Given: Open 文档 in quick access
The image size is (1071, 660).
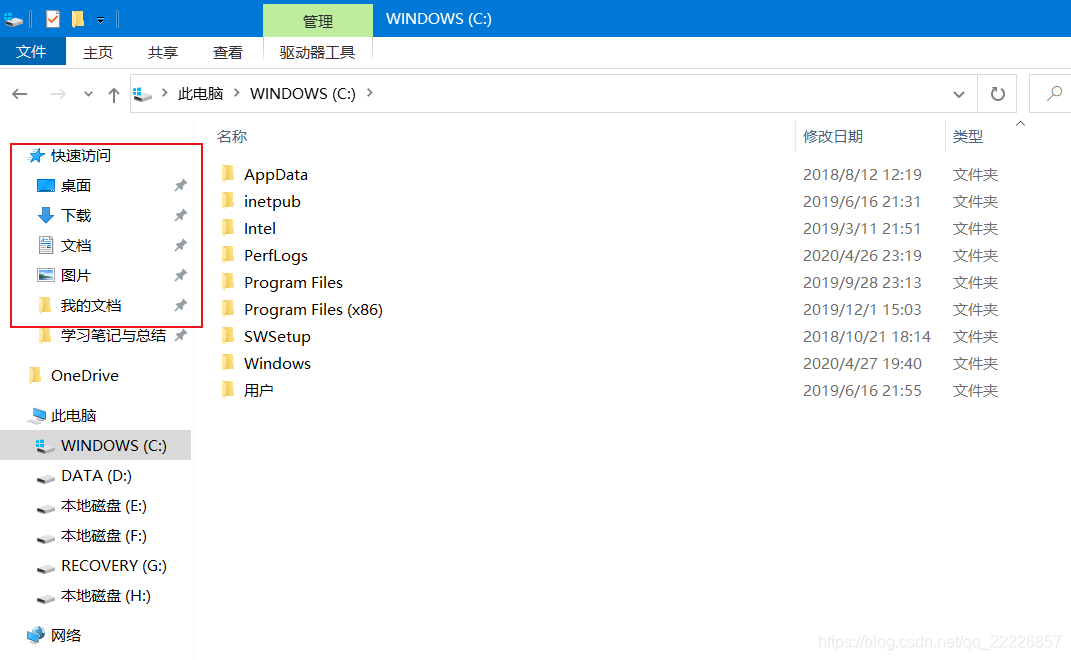Looking at the screenshot, I should point(75,246).
